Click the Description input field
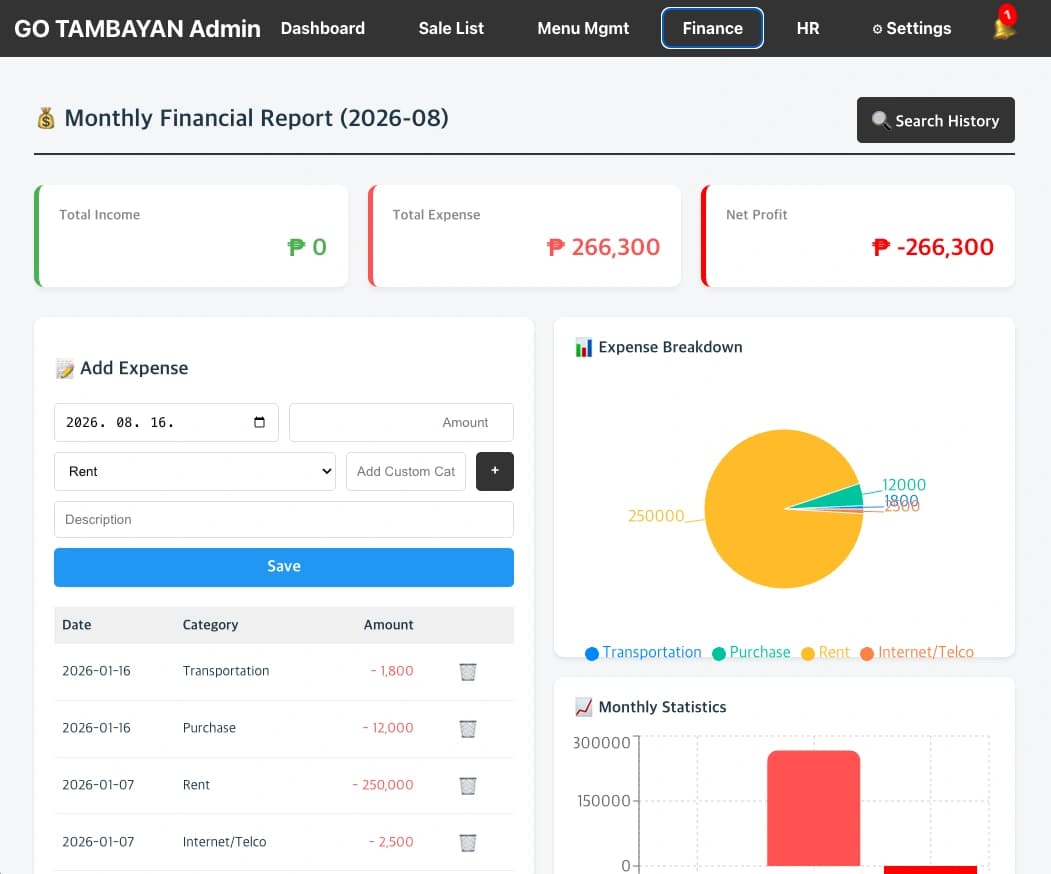The height and width of the screenshot is (874, 1051). pyautogui.click(x=284, y=519)
